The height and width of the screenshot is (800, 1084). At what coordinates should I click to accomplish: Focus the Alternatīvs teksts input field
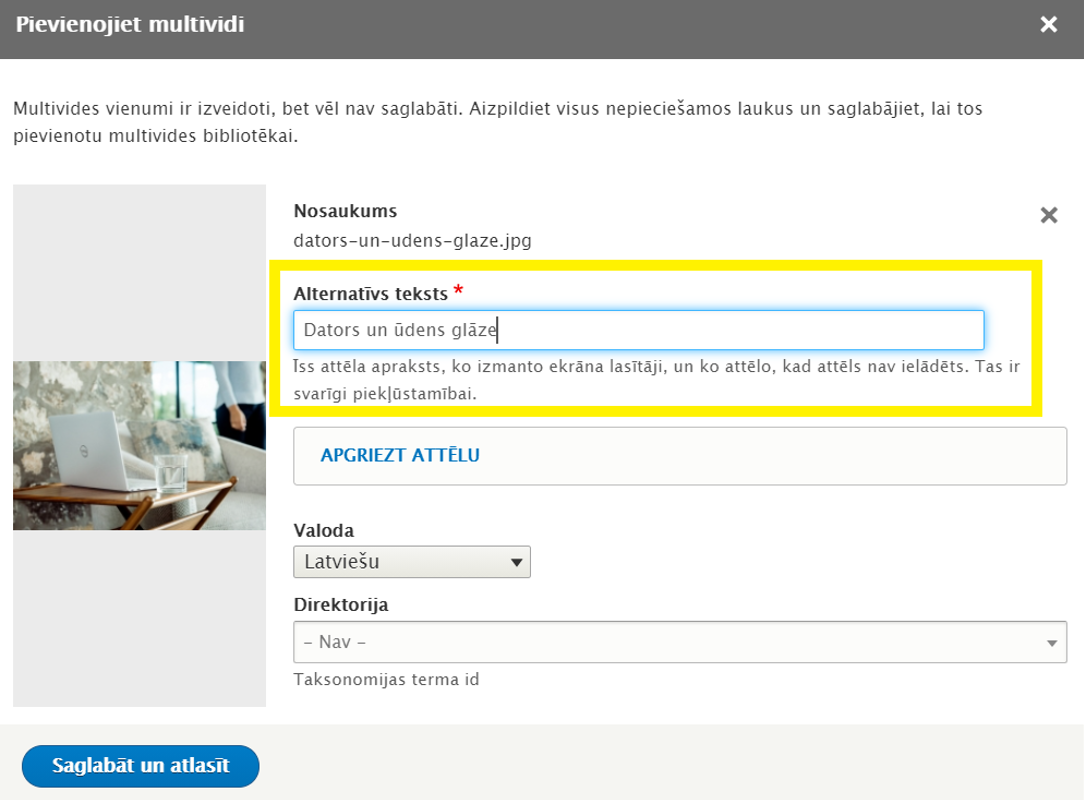pos(638,330)
